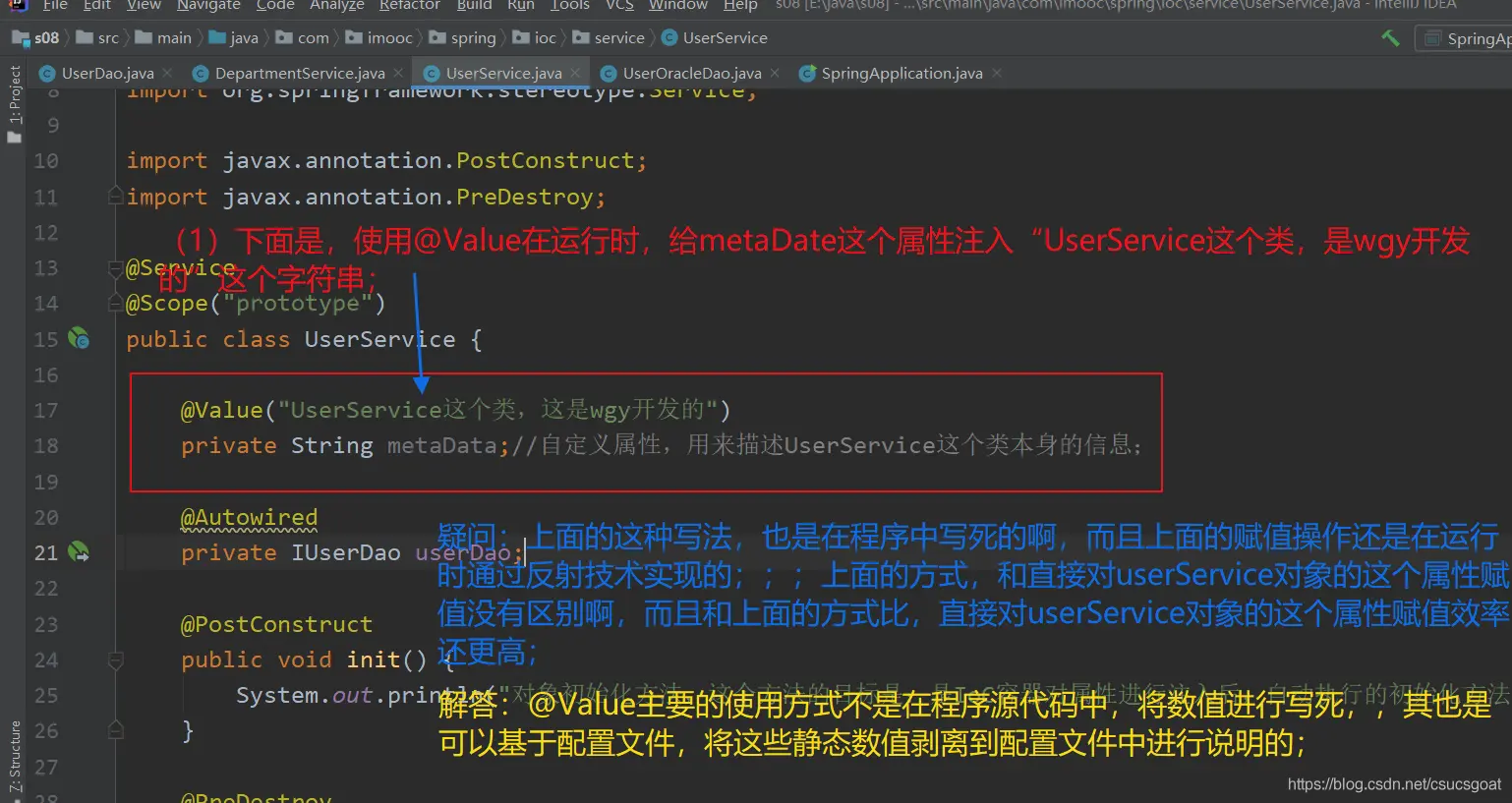Collapse the init() method fold at line 24

(115, 660)
